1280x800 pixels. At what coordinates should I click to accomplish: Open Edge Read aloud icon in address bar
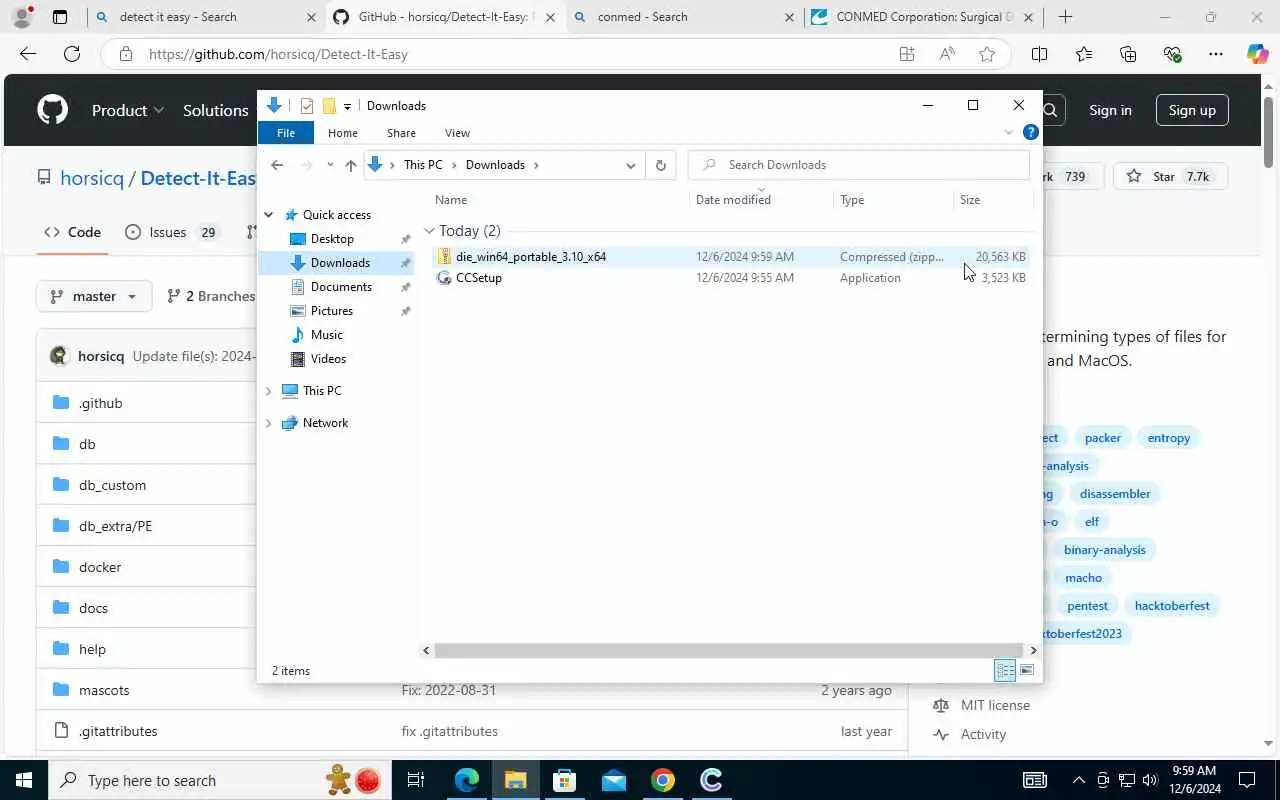pyautogui.click(x=947, y=54)
